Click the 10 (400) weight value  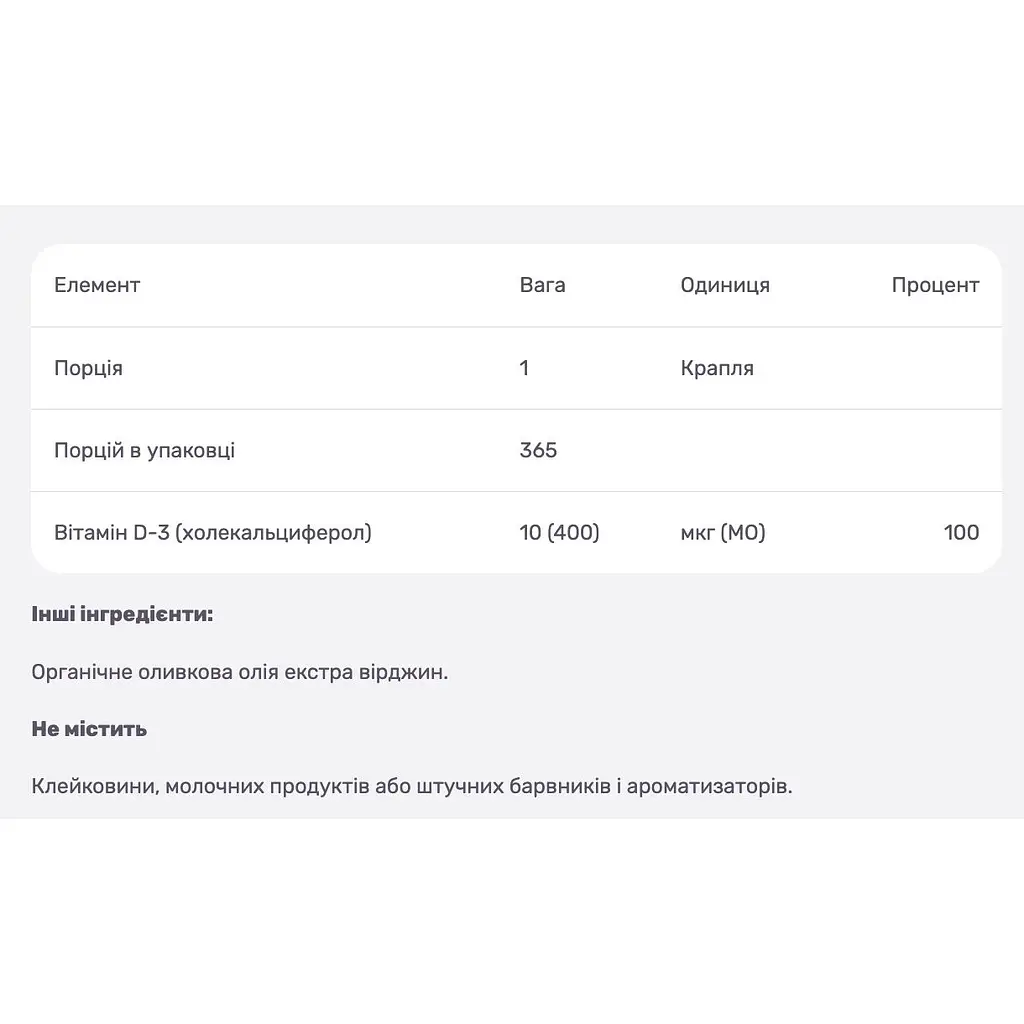[x=559, y=533]
